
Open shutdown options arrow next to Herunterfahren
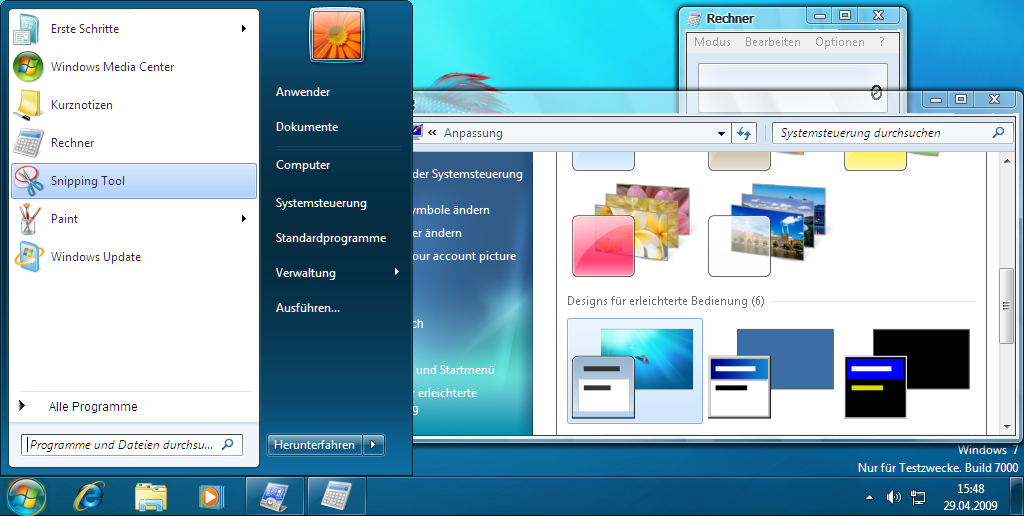[x=374, y=445]
